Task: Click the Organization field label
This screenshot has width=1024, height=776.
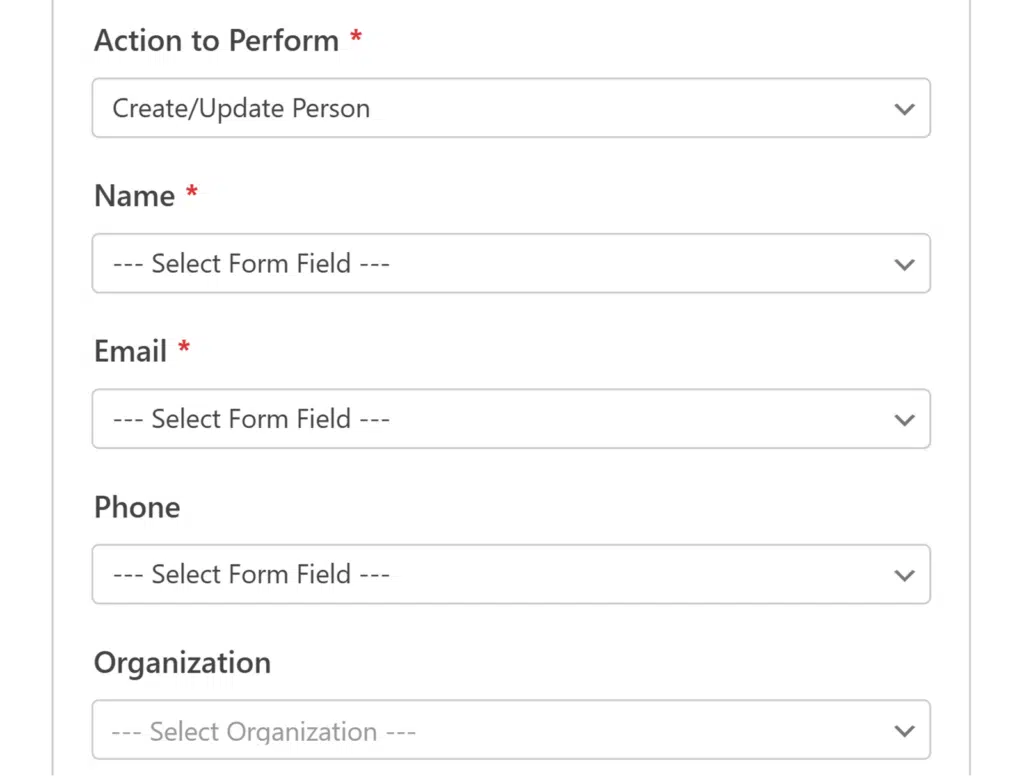Action: tap(182, 663)
